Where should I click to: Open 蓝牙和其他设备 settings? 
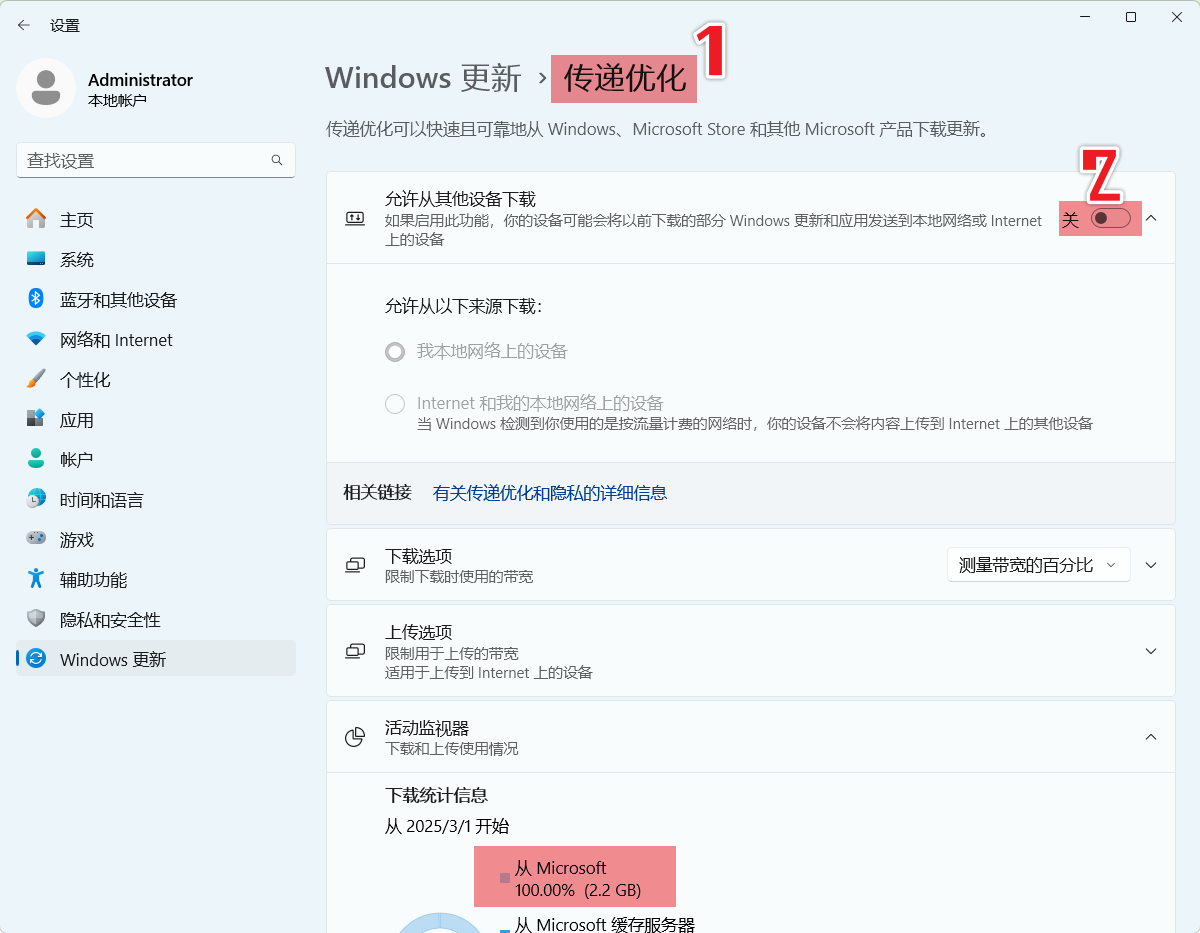(156, 300)
